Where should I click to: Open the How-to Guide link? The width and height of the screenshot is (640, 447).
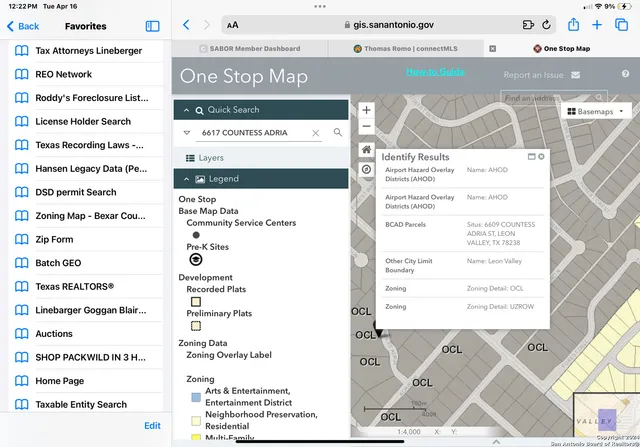coord(435,71)
